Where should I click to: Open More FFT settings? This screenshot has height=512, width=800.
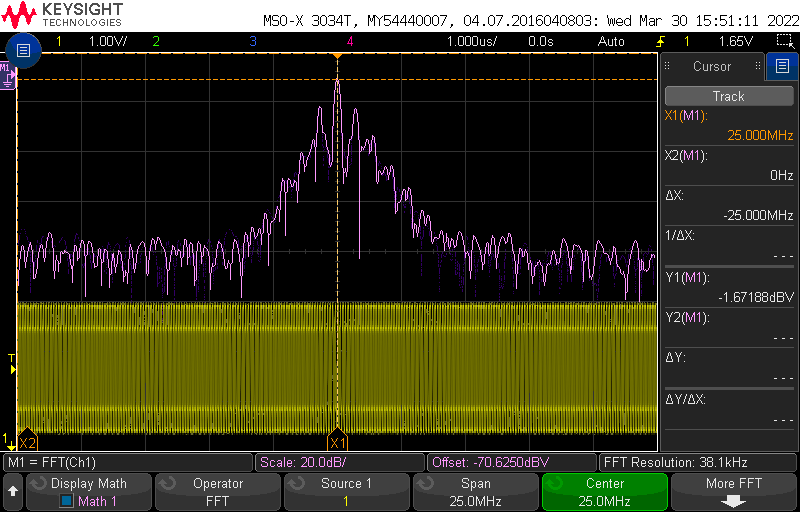coord(734,492)
